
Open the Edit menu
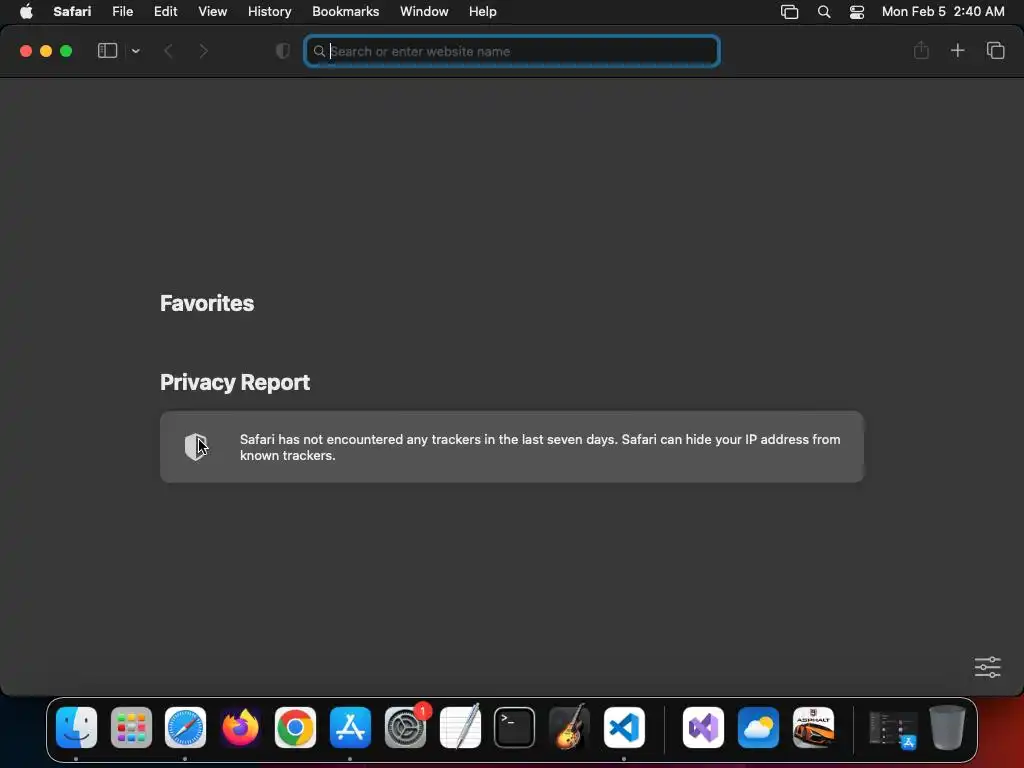(165, 11)
